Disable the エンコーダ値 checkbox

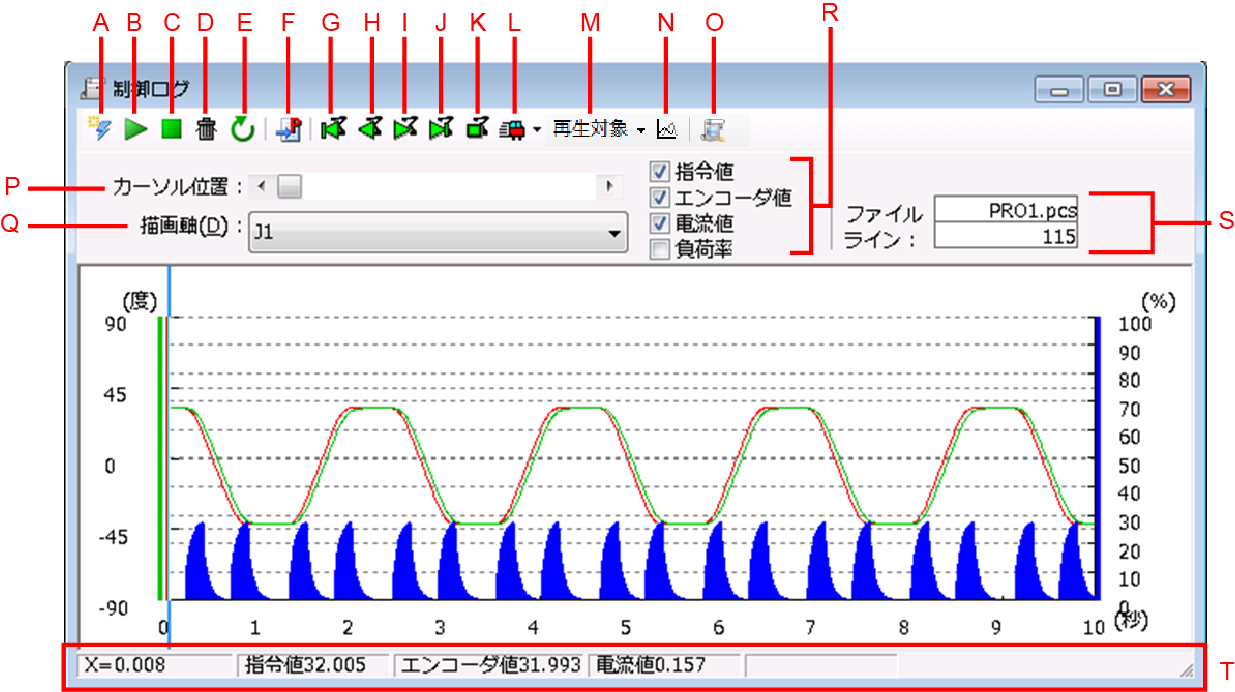pyautogui.click(x=659, y=197)
